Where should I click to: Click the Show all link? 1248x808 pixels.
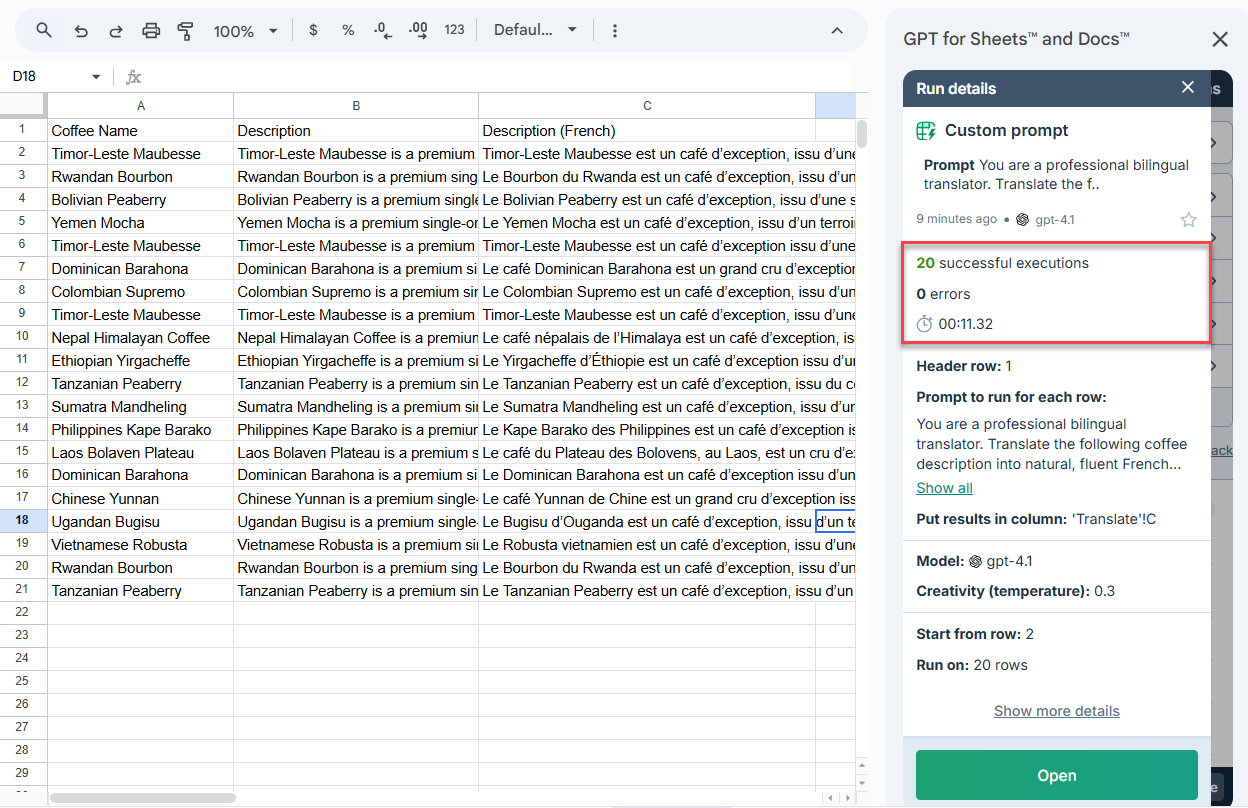(944, 487)
